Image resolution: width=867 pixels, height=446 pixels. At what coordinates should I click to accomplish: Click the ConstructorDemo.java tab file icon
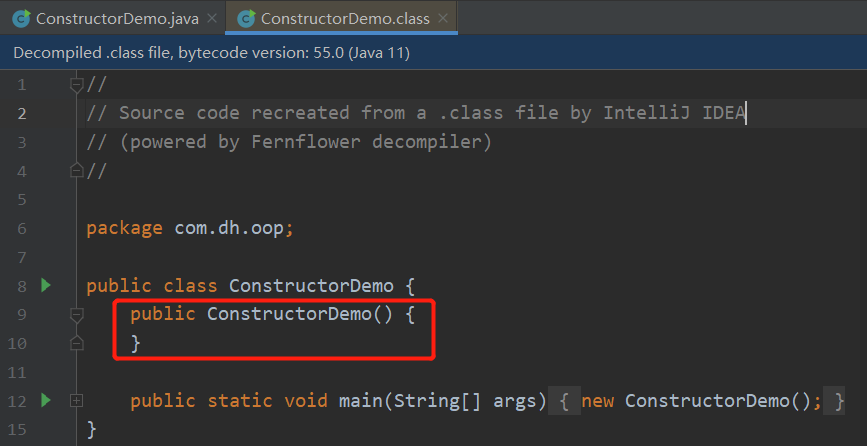(x=20, y=18)
